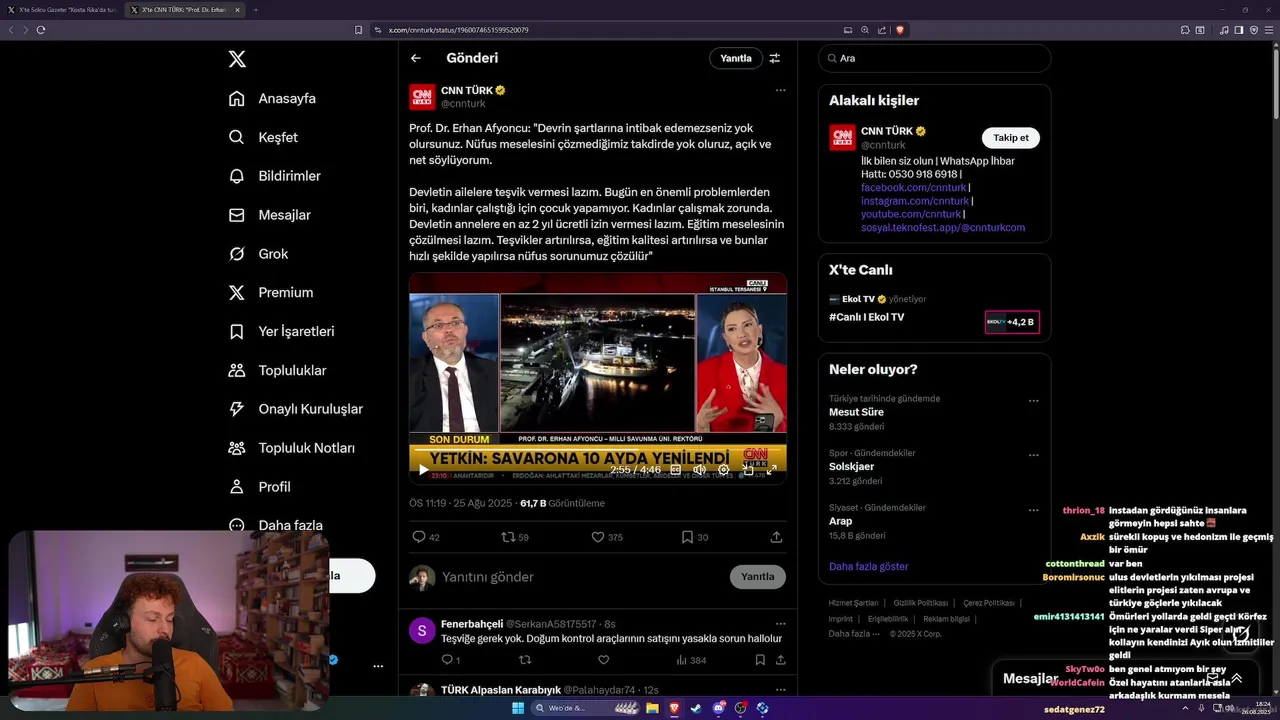Bookmark the post with 30 bookmarks
The image size is (1280, 720).
tap(695, 537)
